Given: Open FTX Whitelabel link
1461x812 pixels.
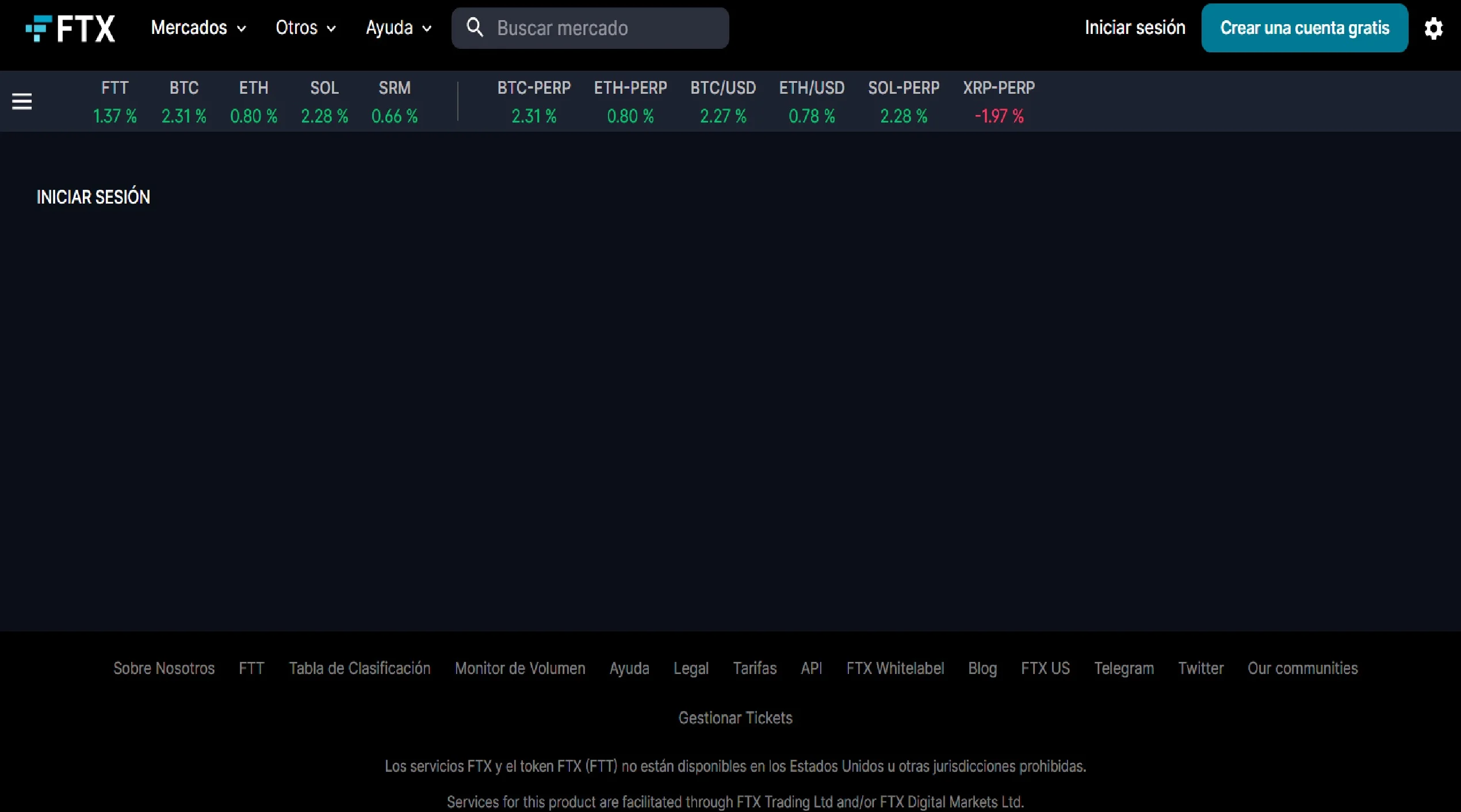Looking at the screenshot, I should (x=895, y=668).
